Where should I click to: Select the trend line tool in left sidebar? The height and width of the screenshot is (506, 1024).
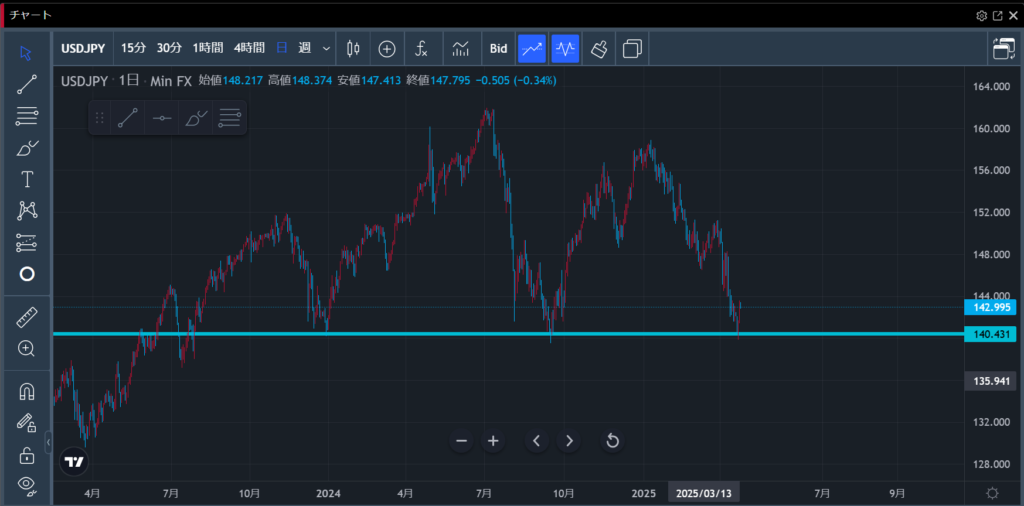26,84
